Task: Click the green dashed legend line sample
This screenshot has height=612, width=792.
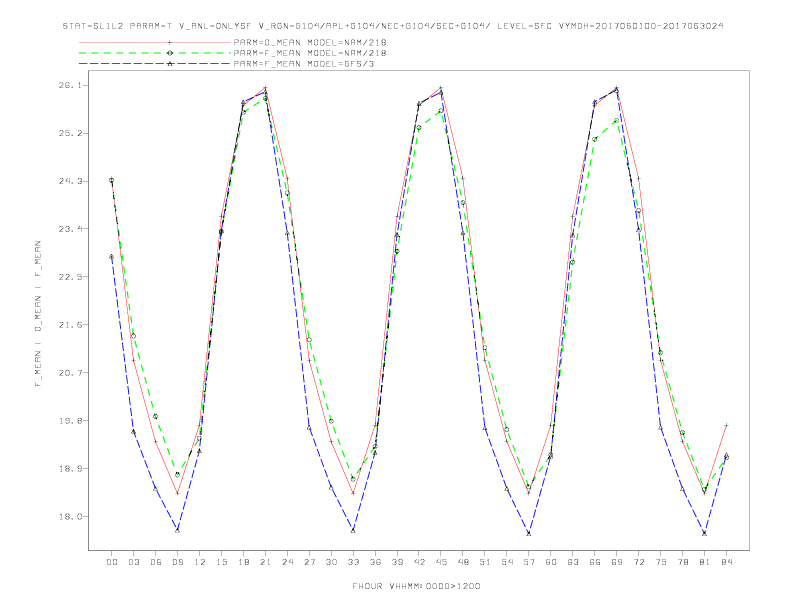Action: (155, 53)
